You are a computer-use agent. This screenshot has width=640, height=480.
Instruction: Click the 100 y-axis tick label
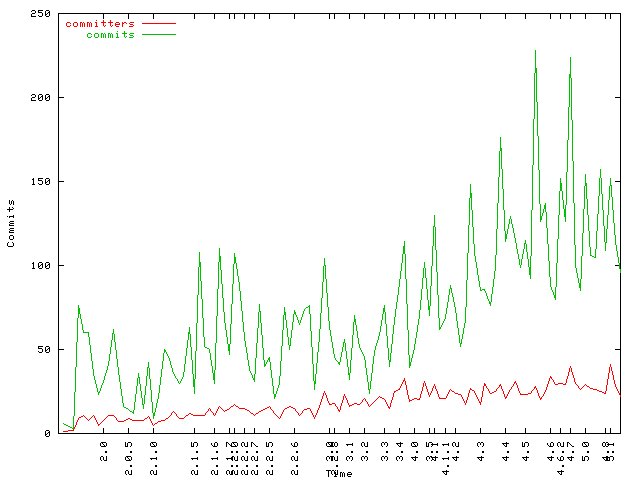pos(41,266)
